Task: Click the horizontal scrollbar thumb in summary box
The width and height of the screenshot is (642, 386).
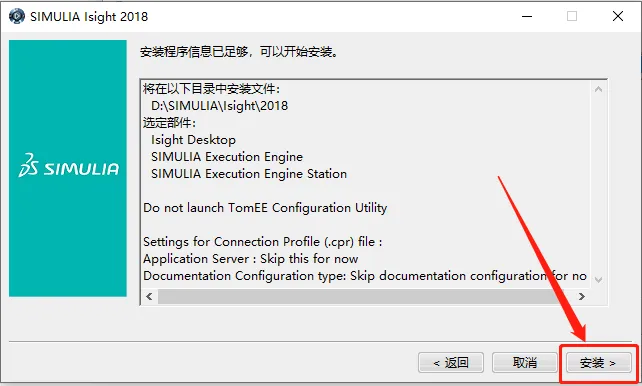Action: click(x=361, y=296)
